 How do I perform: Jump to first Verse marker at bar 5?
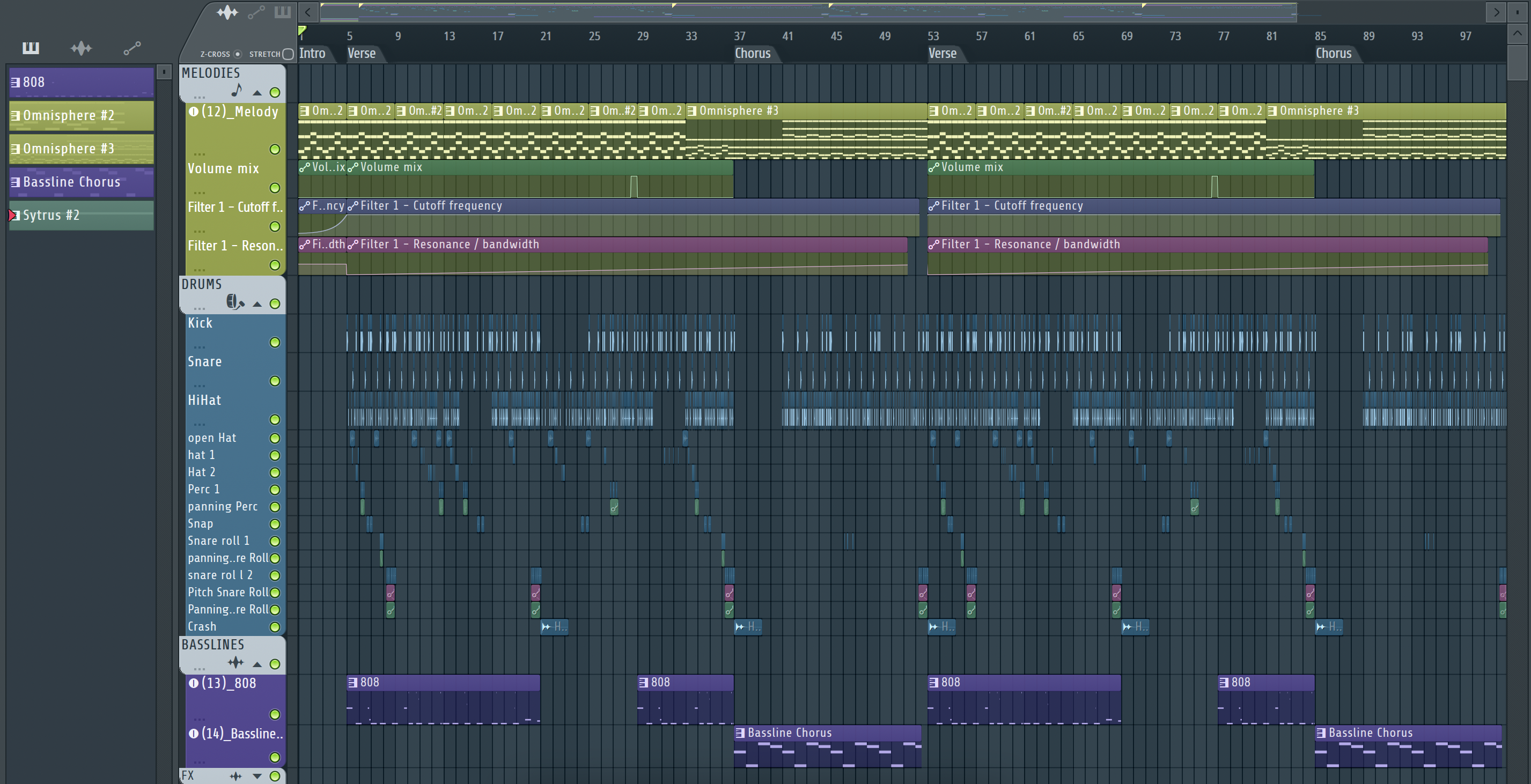(362, 54)
